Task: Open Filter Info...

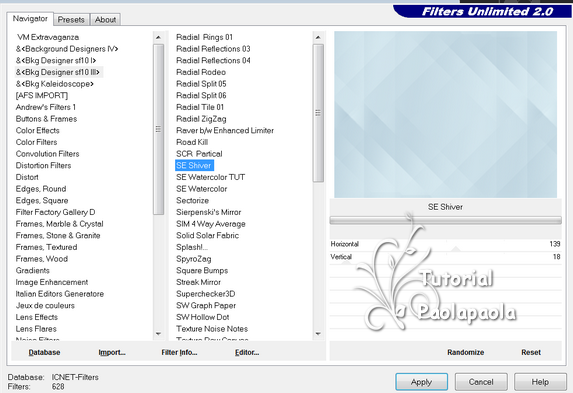Action: point(179,352)
